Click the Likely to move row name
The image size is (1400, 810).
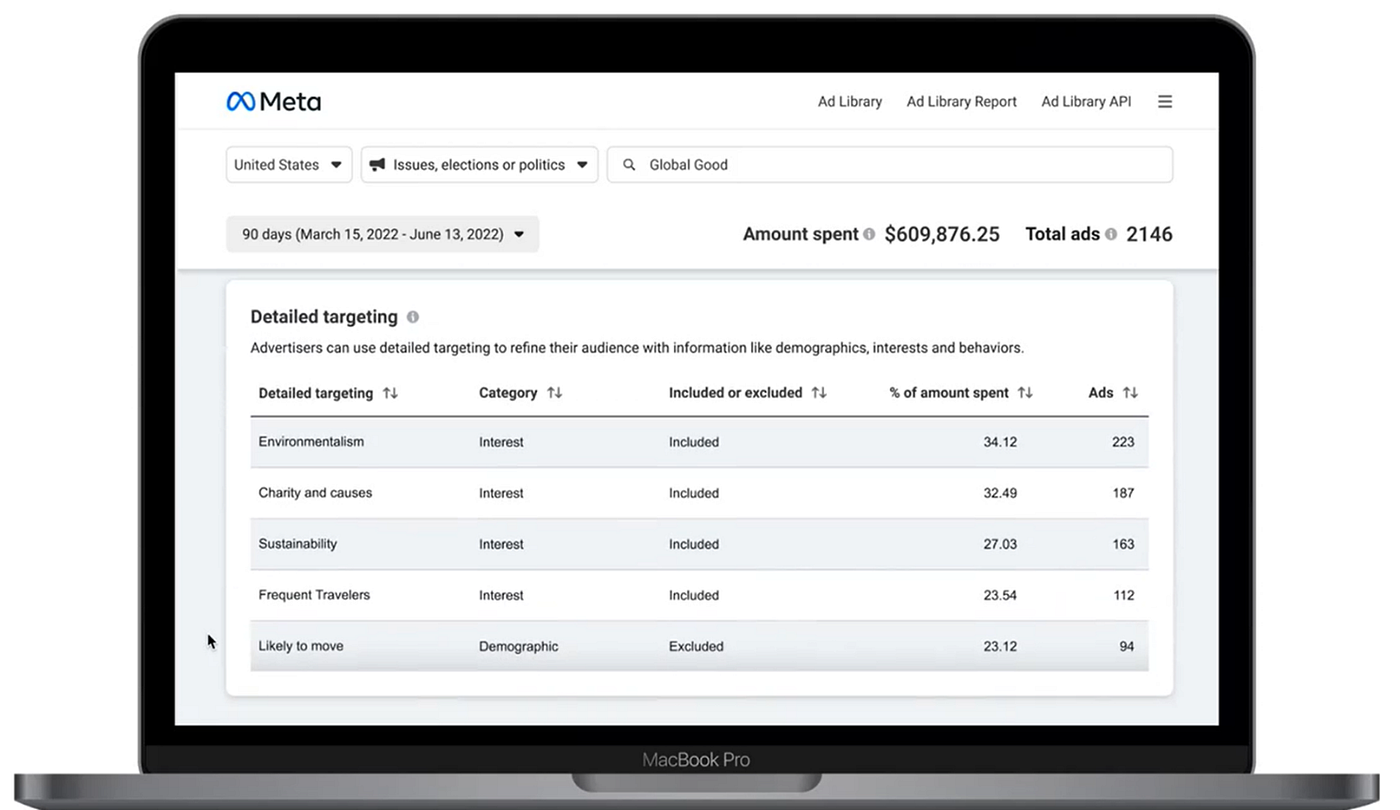(x=301, y=646)
